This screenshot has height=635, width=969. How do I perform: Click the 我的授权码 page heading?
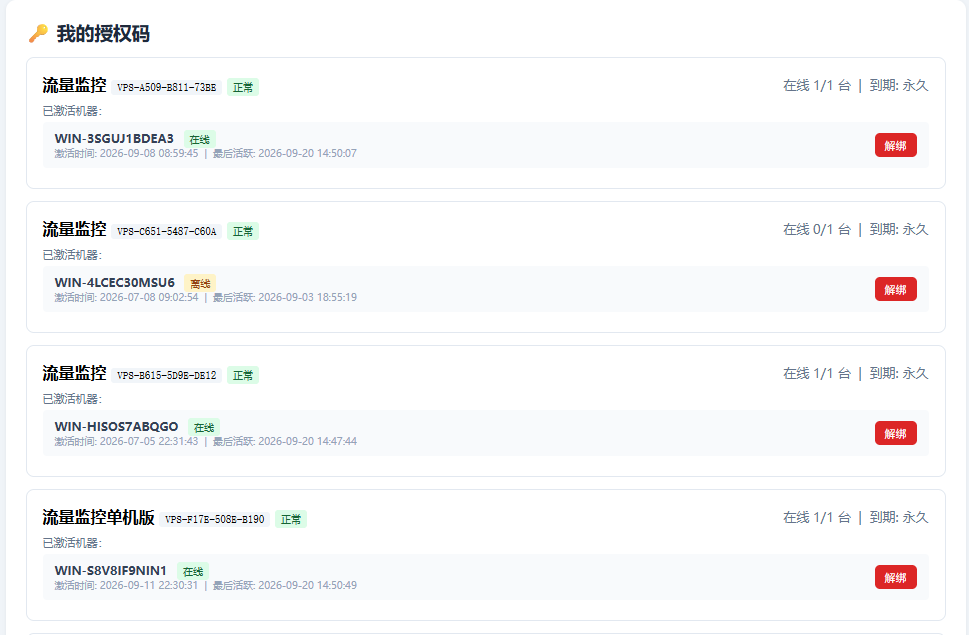103,33
